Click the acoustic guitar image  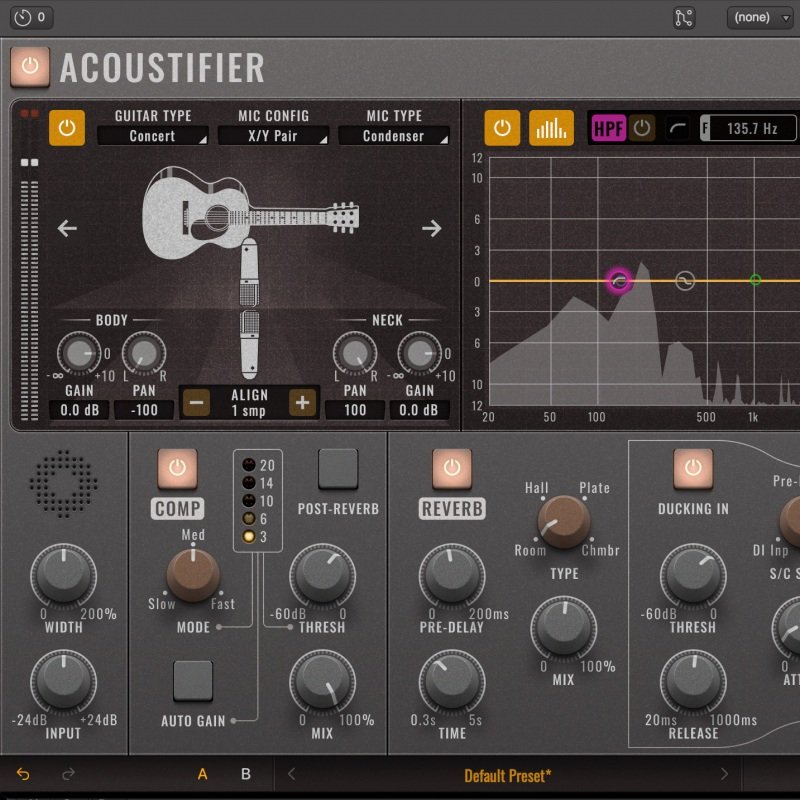coord(250,213)
